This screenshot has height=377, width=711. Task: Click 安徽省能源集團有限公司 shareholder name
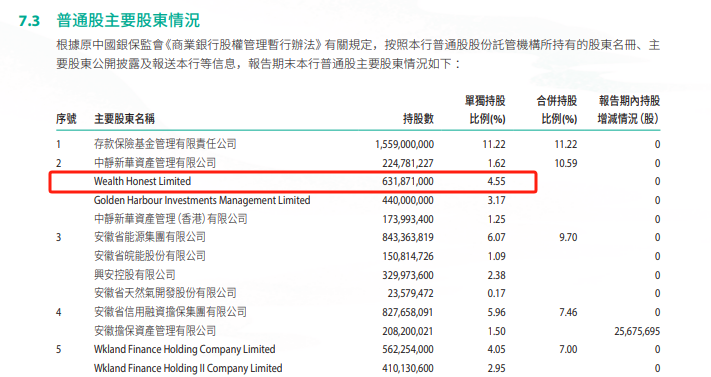coord(150,237)
